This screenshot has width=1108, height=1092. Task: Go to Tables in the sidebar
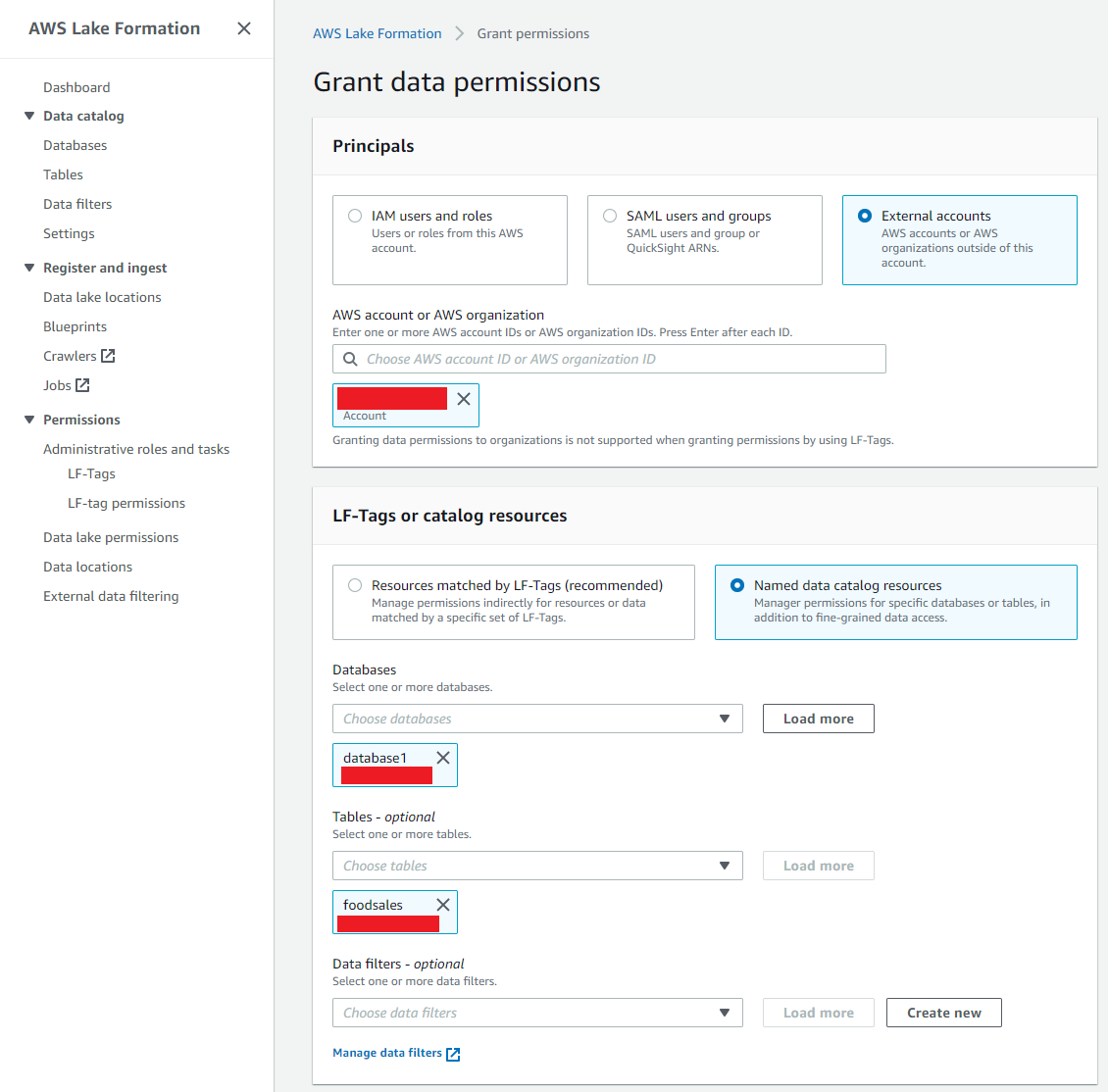63,174
